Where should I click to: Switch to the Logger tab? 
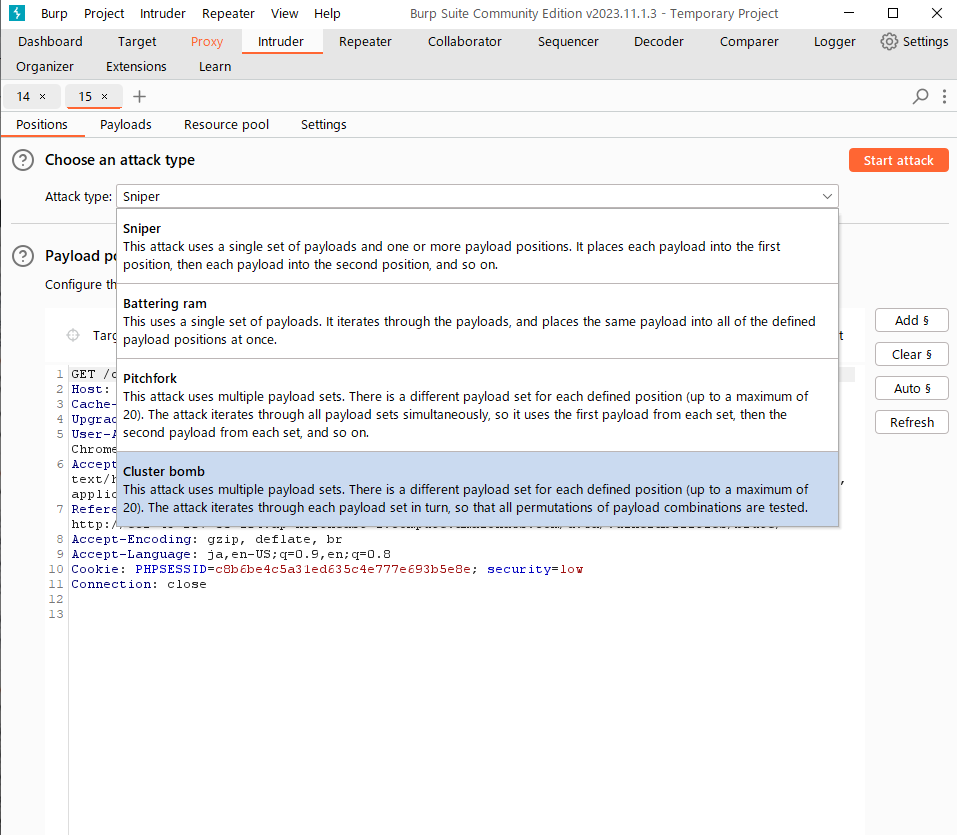click(834, 42)
